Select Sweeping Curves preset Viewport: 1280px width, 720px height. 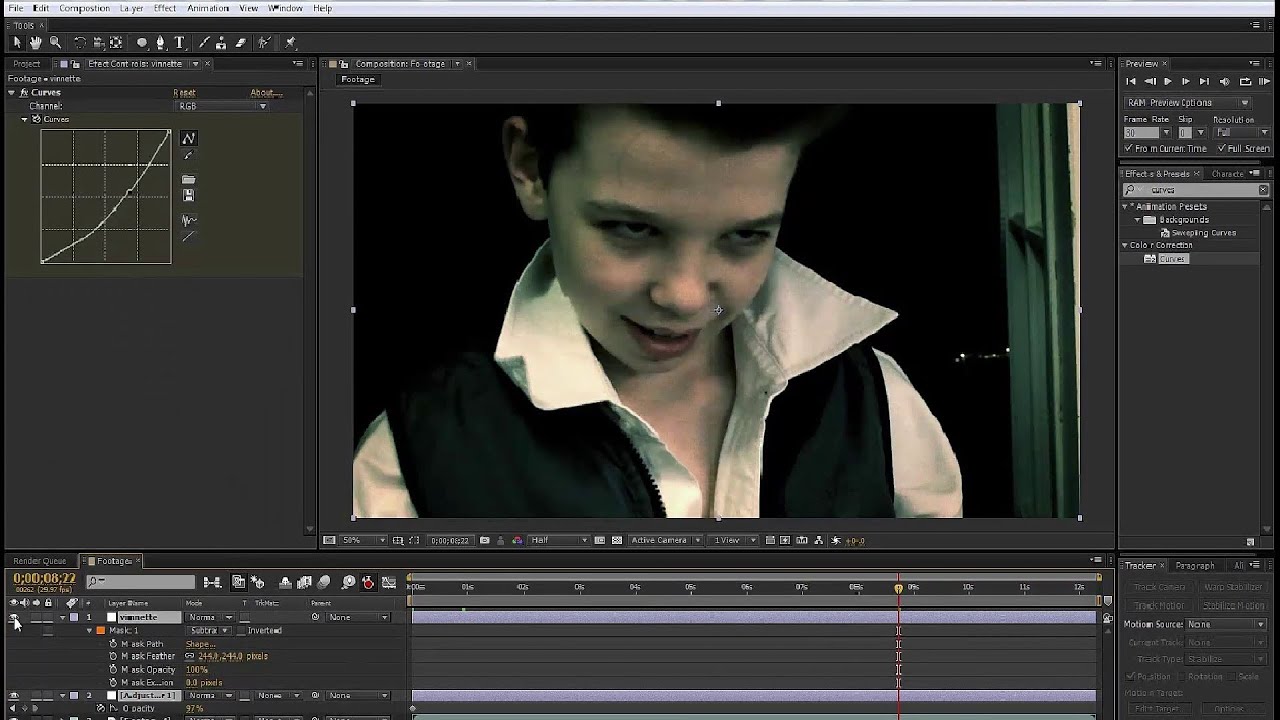1204,232
